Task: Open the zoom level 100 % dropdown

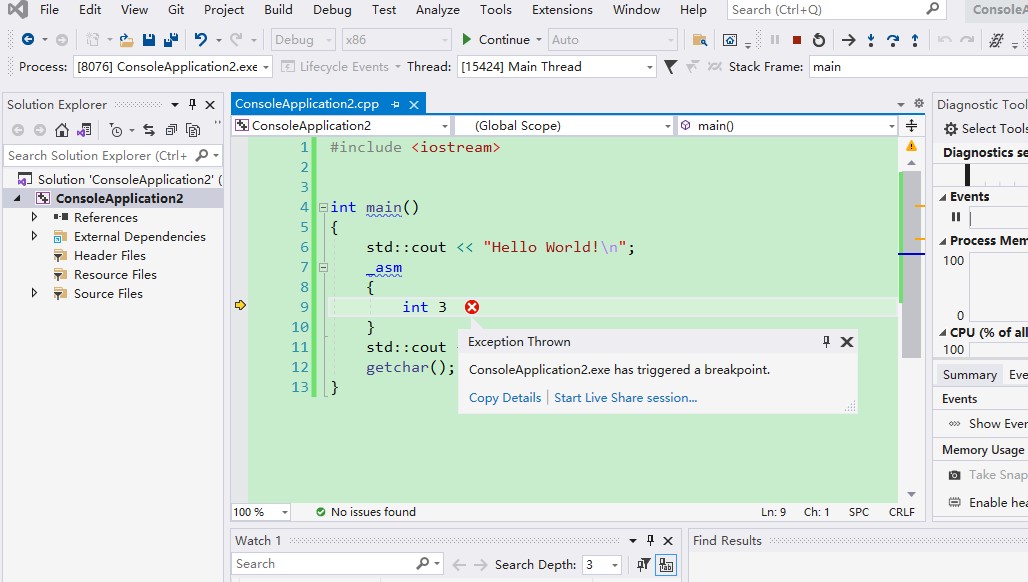Action: [285, 512]
